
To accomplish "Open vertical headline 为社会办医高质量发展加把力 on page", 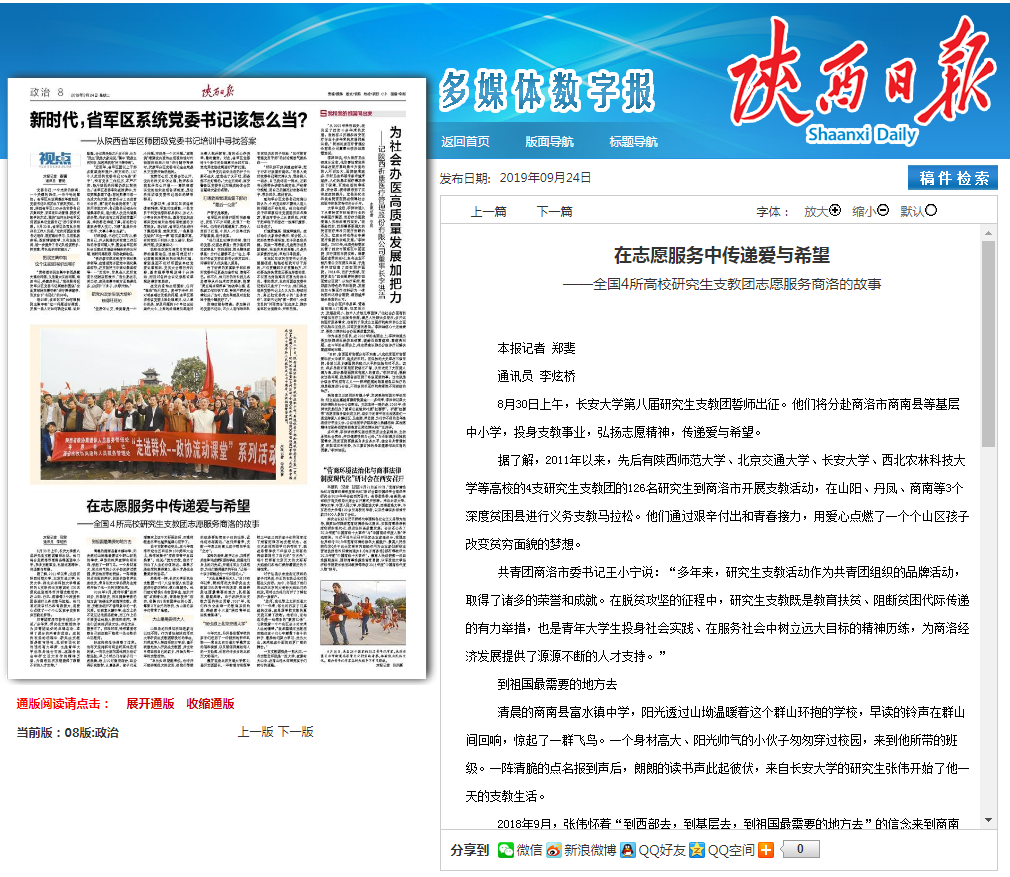I will 395,215.
